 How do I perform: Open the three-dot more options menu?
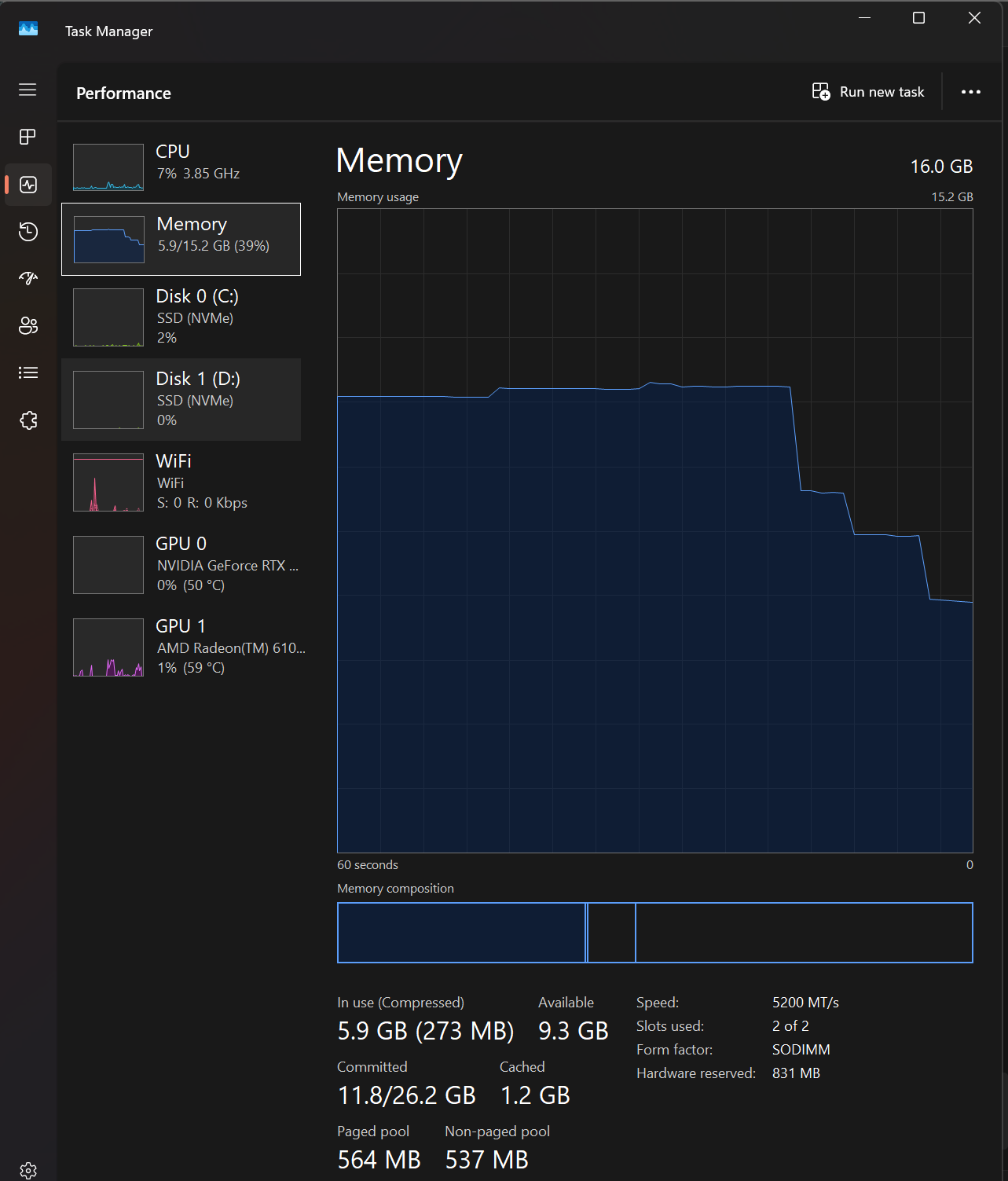(x=970, y=92)
